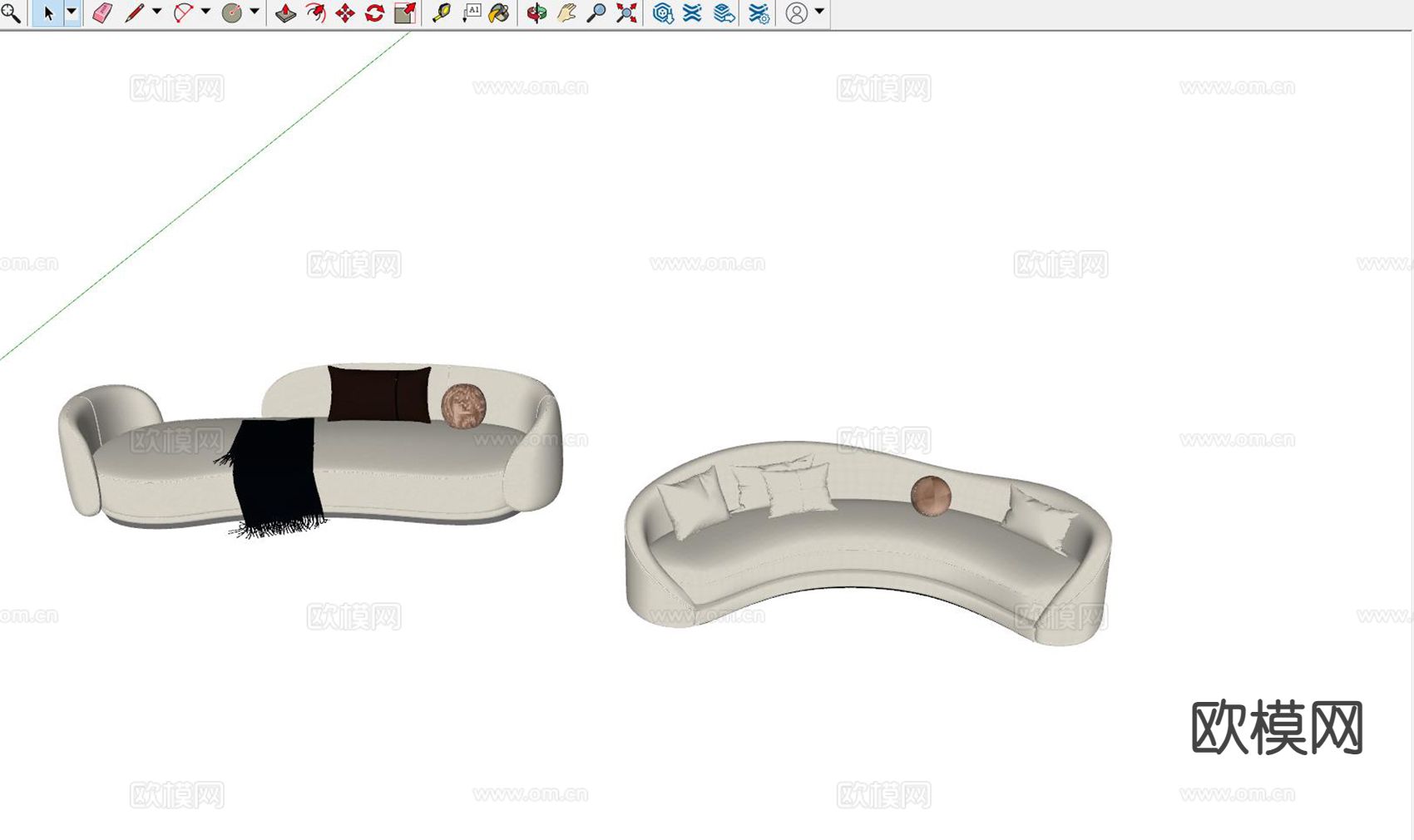Click the user account profile icon

pyautogui.click(x=797, y=12)
